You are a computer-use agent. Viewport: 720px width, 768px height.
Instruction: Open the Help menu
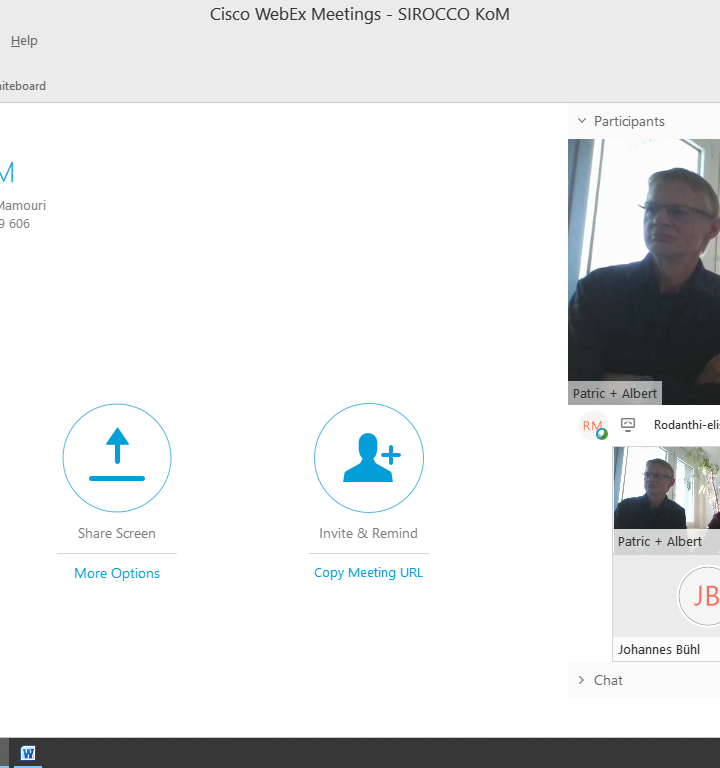[x=24, y=41]
